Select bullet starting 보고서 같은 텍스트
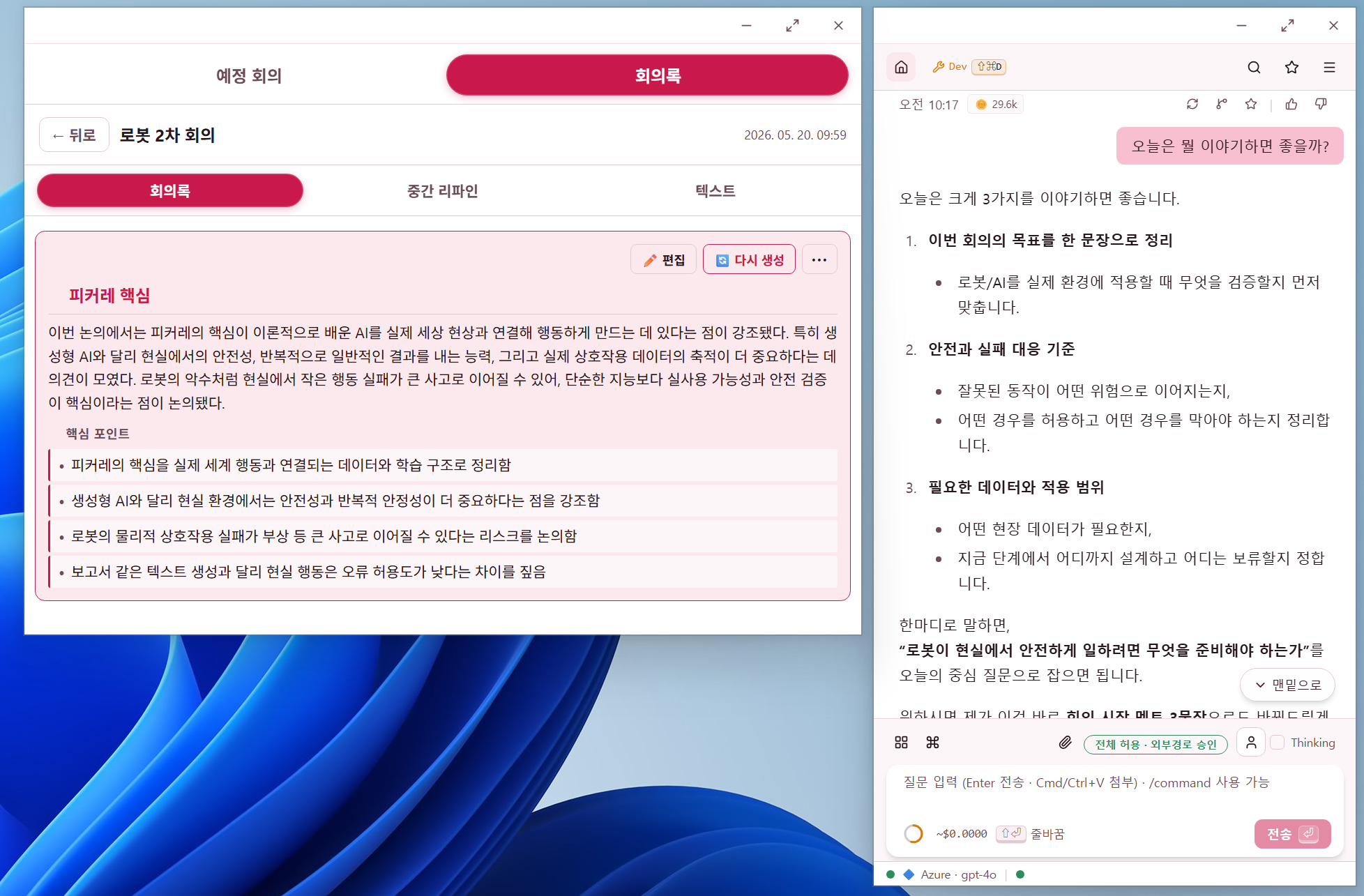 pyautogui.click(x=444, y=572)
